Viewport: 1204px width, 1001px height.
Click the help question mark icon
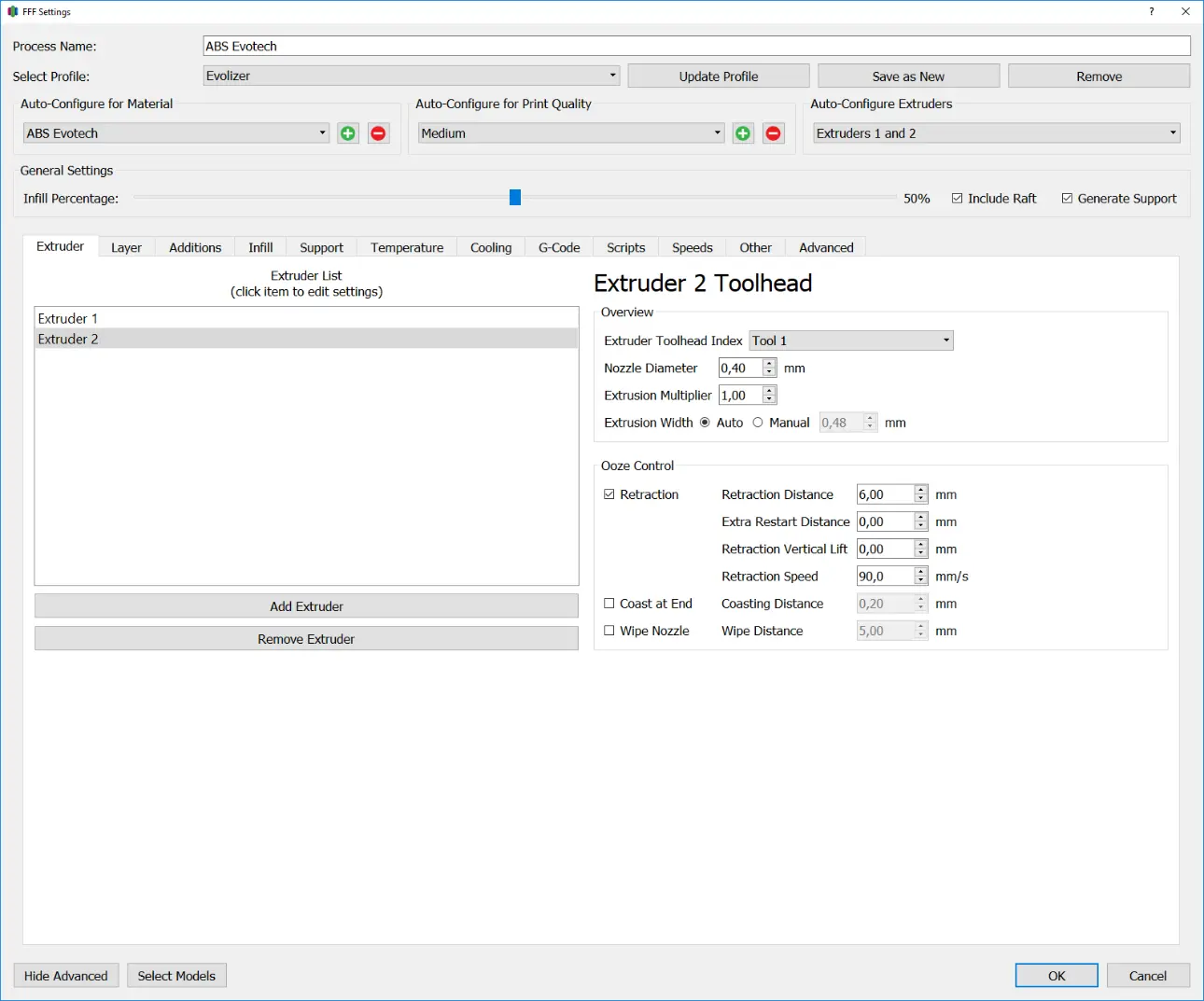pyautogui.click(x=1152, y=11)
